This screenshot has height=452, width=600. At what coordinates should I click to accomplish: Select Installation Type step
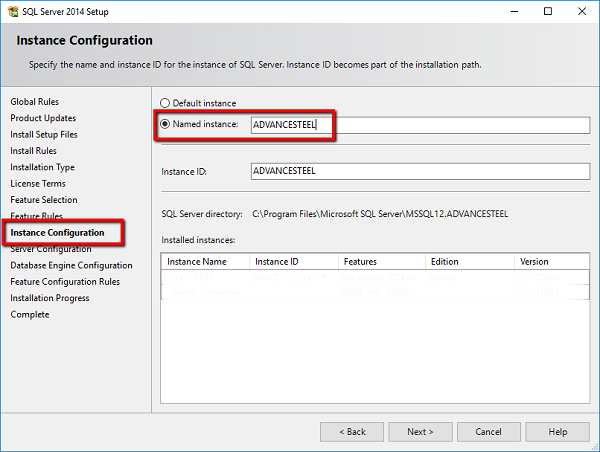(x=42, y=167)
